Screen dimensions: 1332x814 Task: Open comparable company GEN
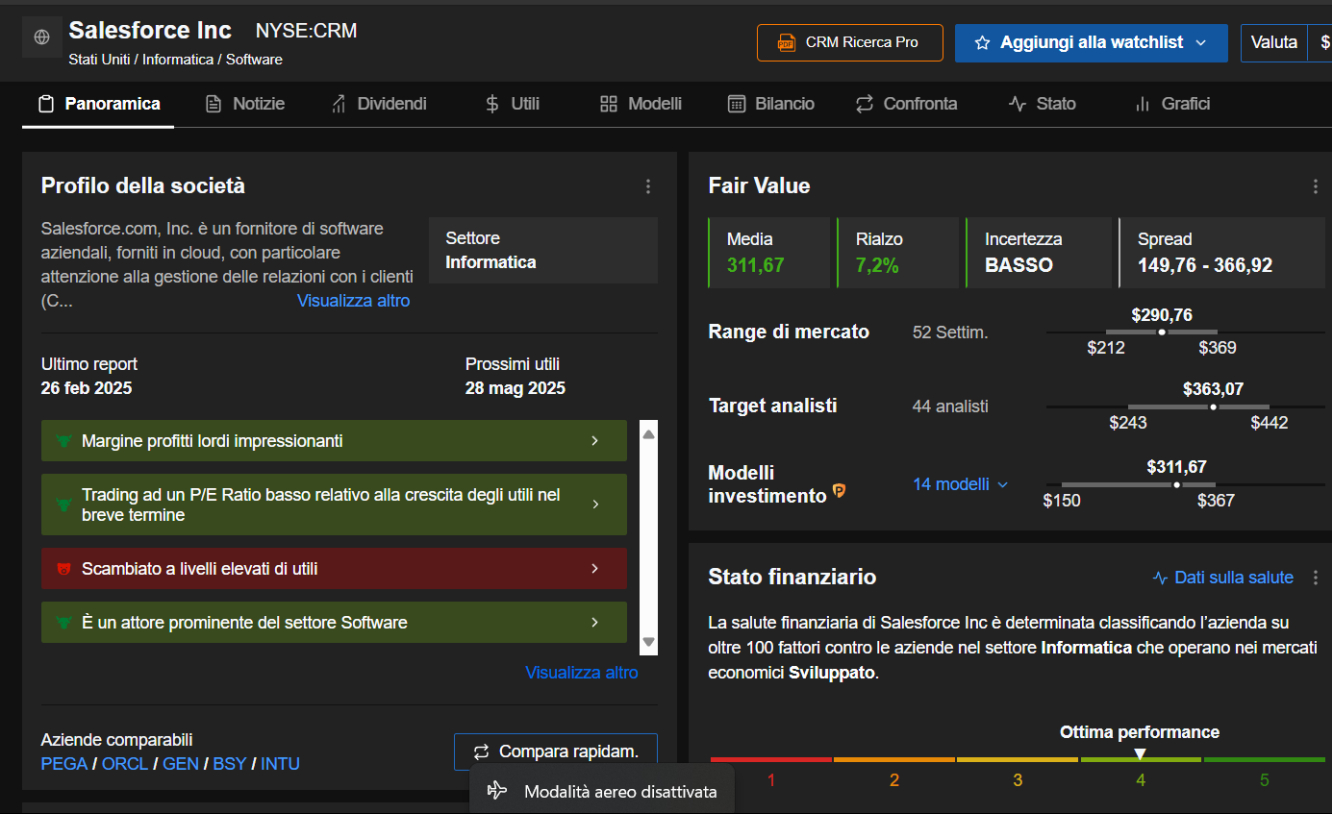pos(181,764)
